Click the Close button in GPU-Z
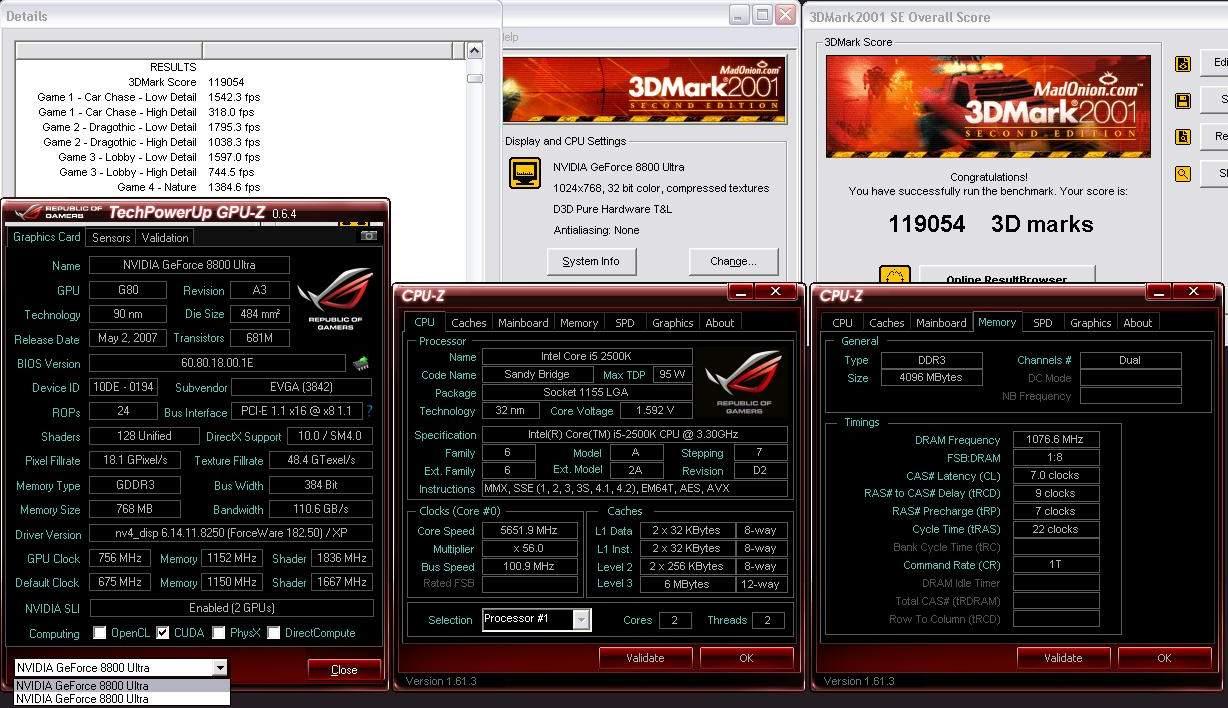 [344, 670]
